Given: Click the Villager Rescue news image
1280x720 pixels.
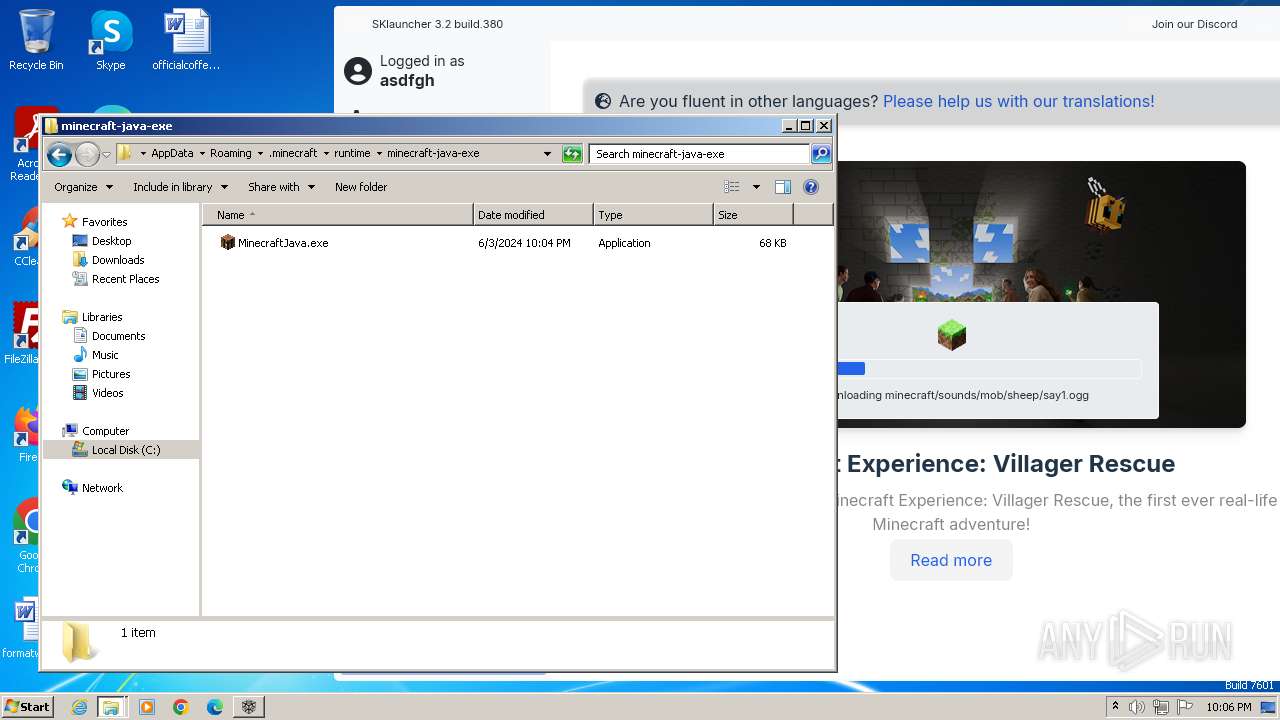Looking at the screenshot, I should 1041,230.
